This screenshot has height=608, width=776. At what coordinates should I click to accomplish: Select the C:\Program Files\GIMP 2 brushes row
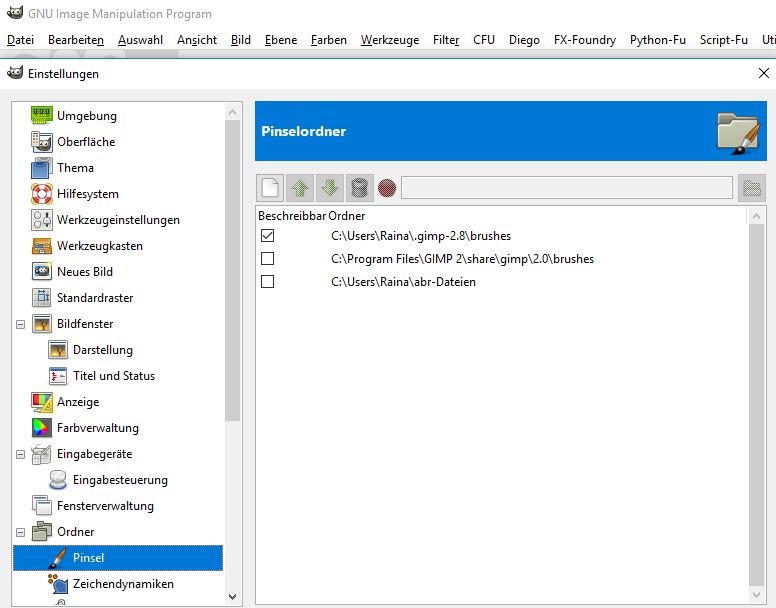coord(501,259)
